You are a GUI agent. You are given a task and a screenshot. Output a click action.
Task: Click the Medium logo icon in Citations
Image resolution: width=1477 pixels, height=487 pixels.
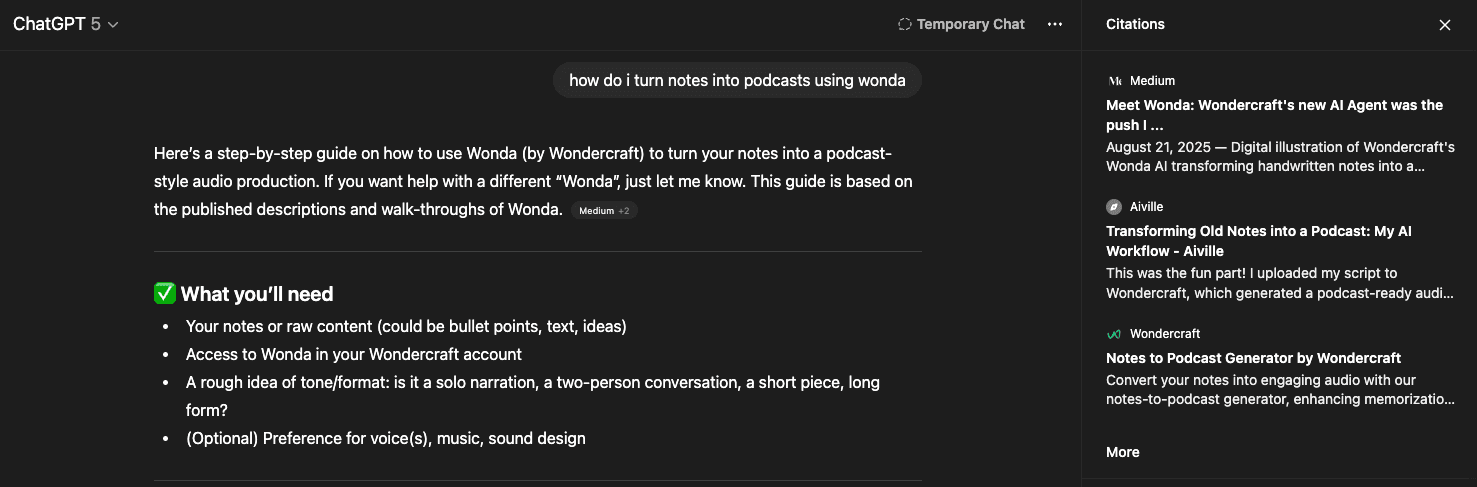(x=1114, y=81)
